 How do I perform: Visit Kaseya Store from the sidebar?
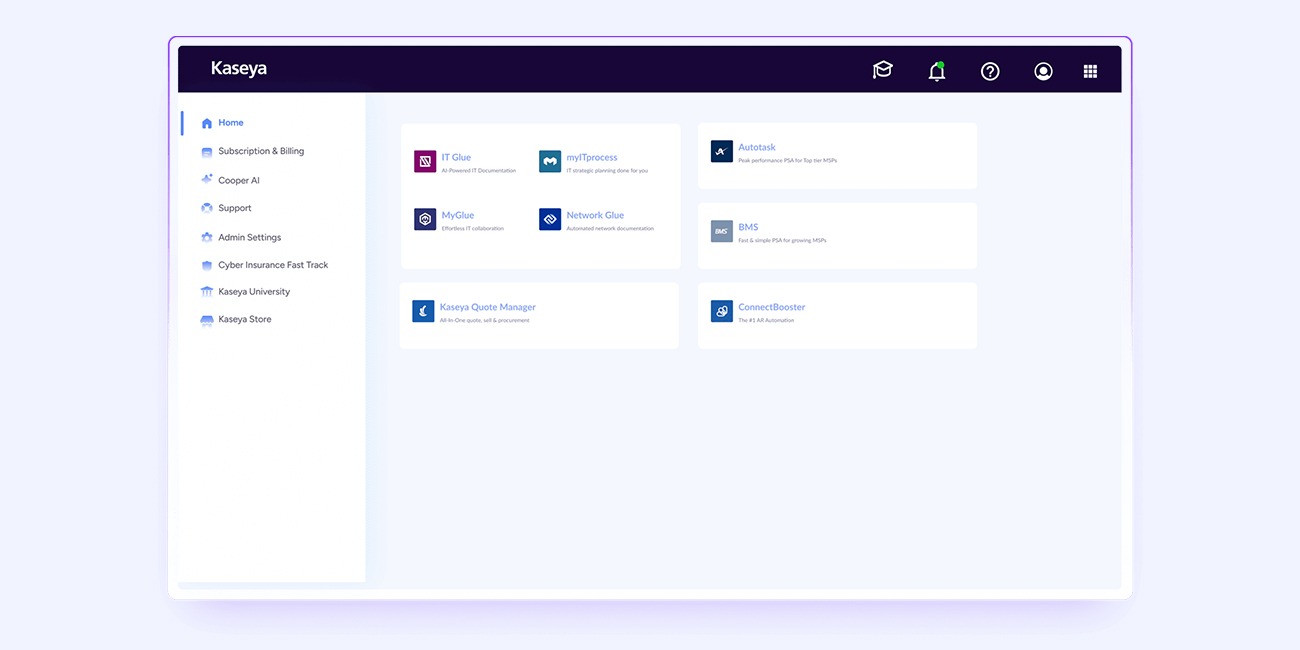coord(245,319)
